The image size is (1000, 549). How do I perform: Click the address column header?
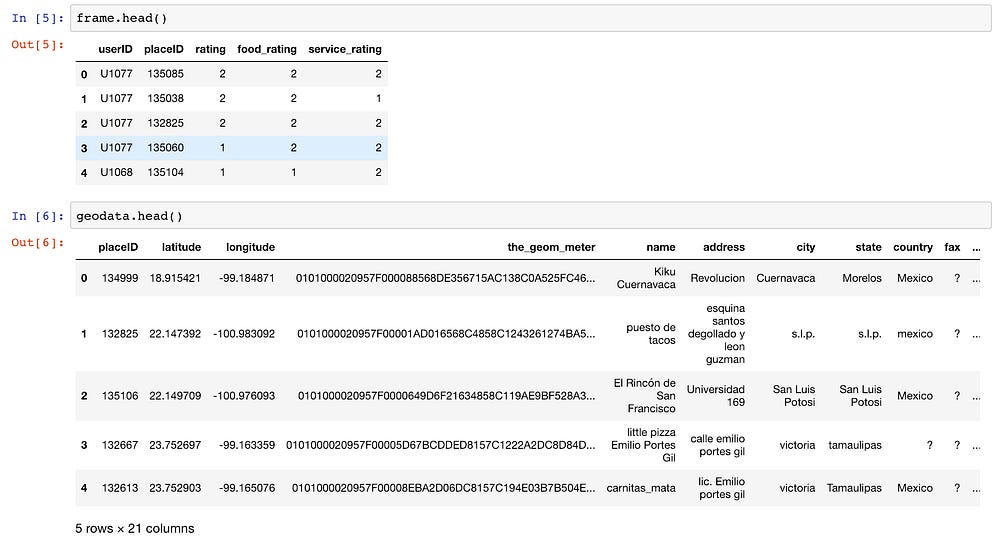(724, 247)
